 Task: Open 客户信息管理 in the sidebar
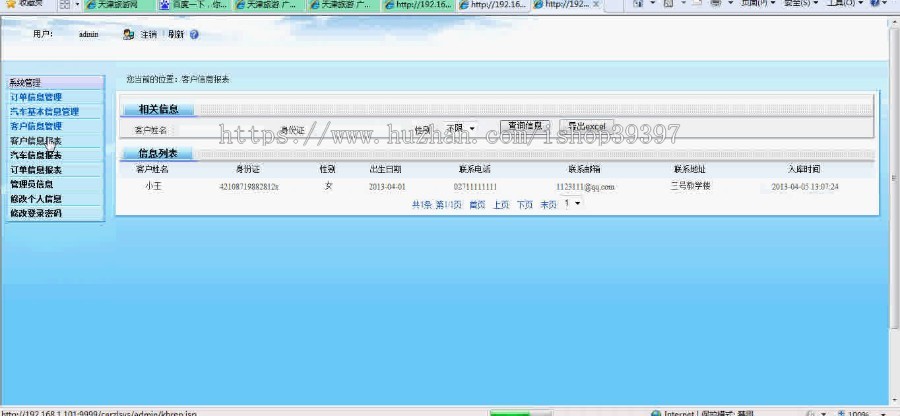point(36,126)
